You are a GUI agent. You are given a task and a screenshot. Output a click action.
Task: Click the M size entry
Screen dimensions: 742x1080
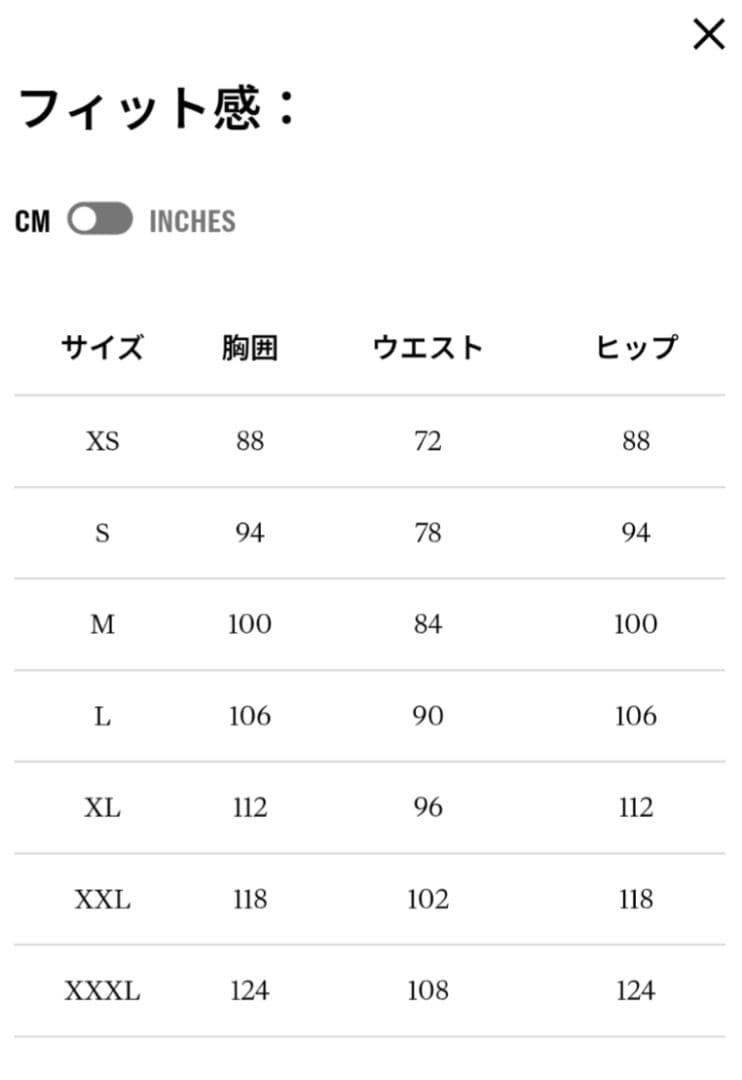click(103, 624)
